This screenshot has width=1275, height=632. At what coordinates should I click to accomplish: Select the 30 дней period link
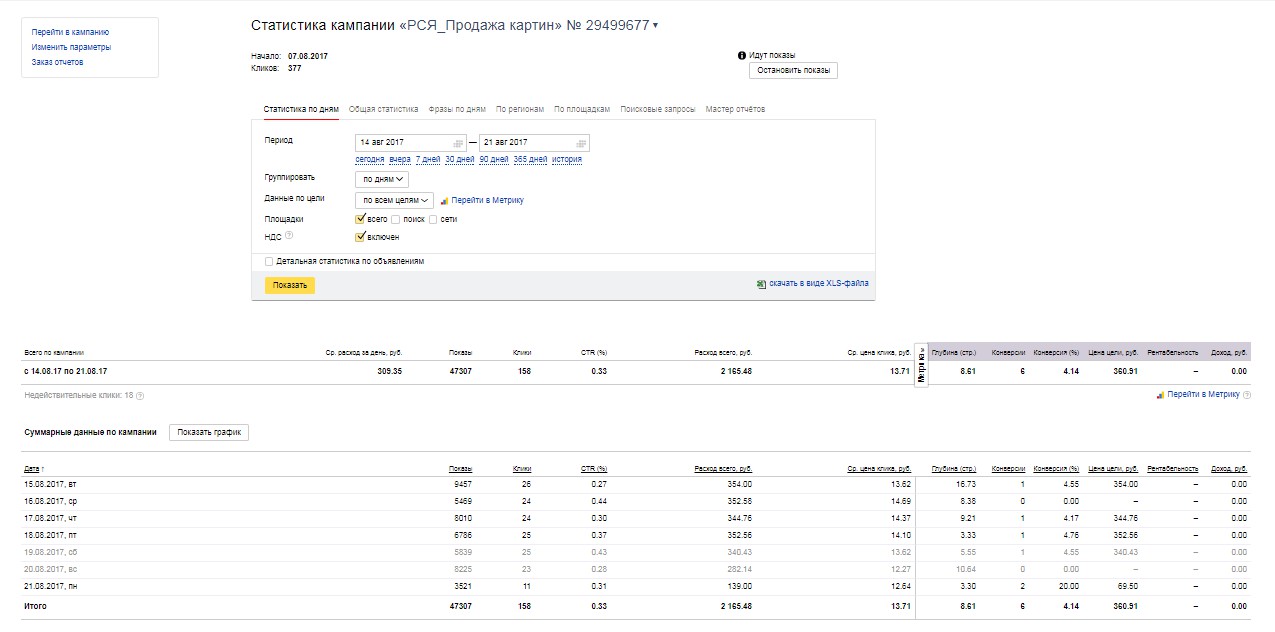[459, 159]
